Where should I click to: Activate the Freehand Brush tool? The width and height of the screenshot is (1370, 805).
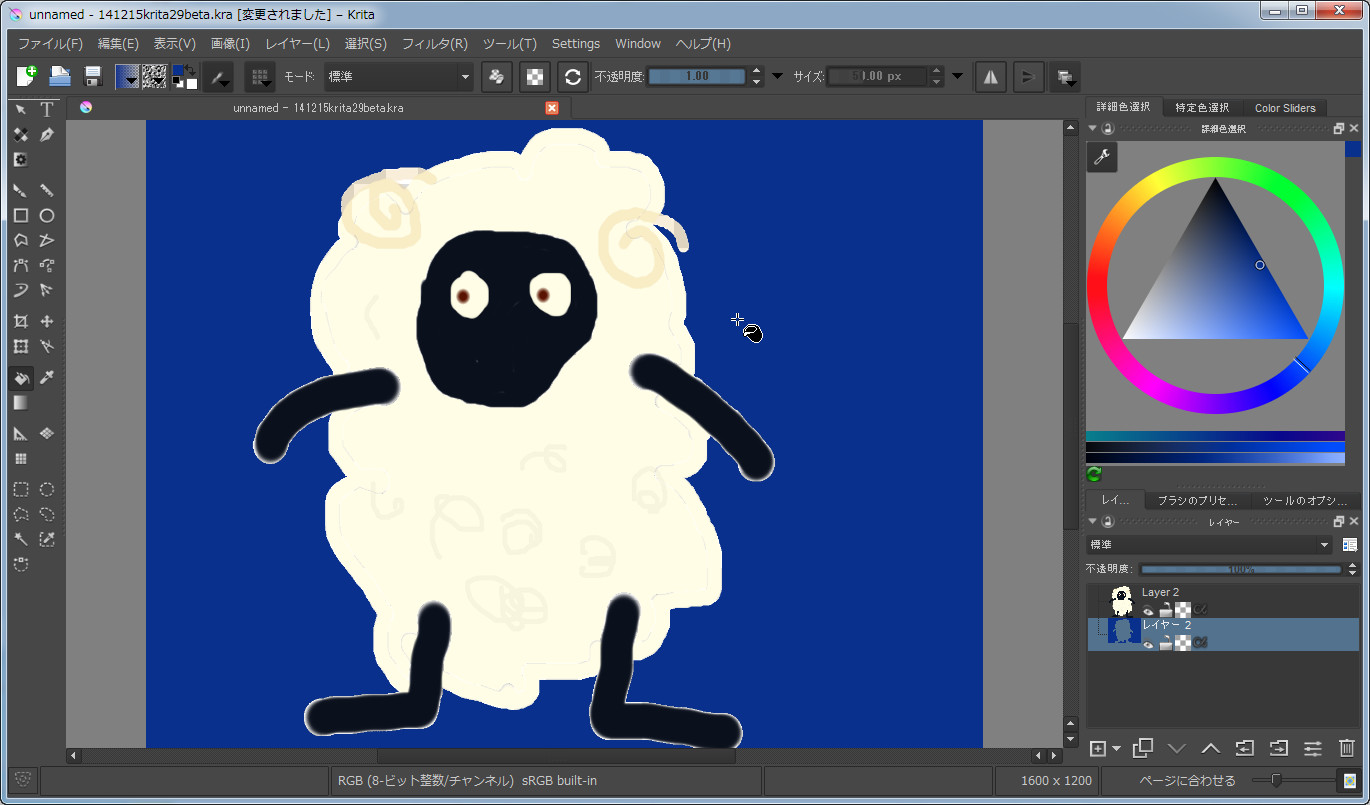(20, 190)
